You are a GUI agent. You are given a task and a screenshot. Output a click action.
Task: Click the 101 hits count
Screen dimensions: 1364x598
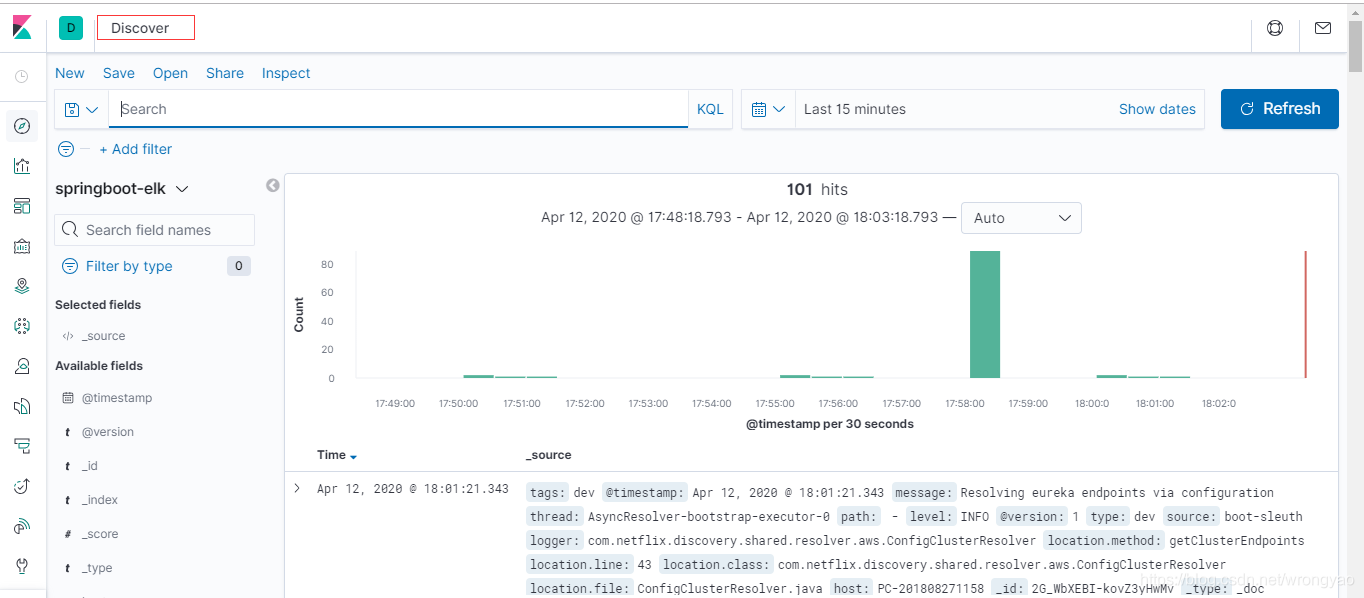tap(817, 189)
